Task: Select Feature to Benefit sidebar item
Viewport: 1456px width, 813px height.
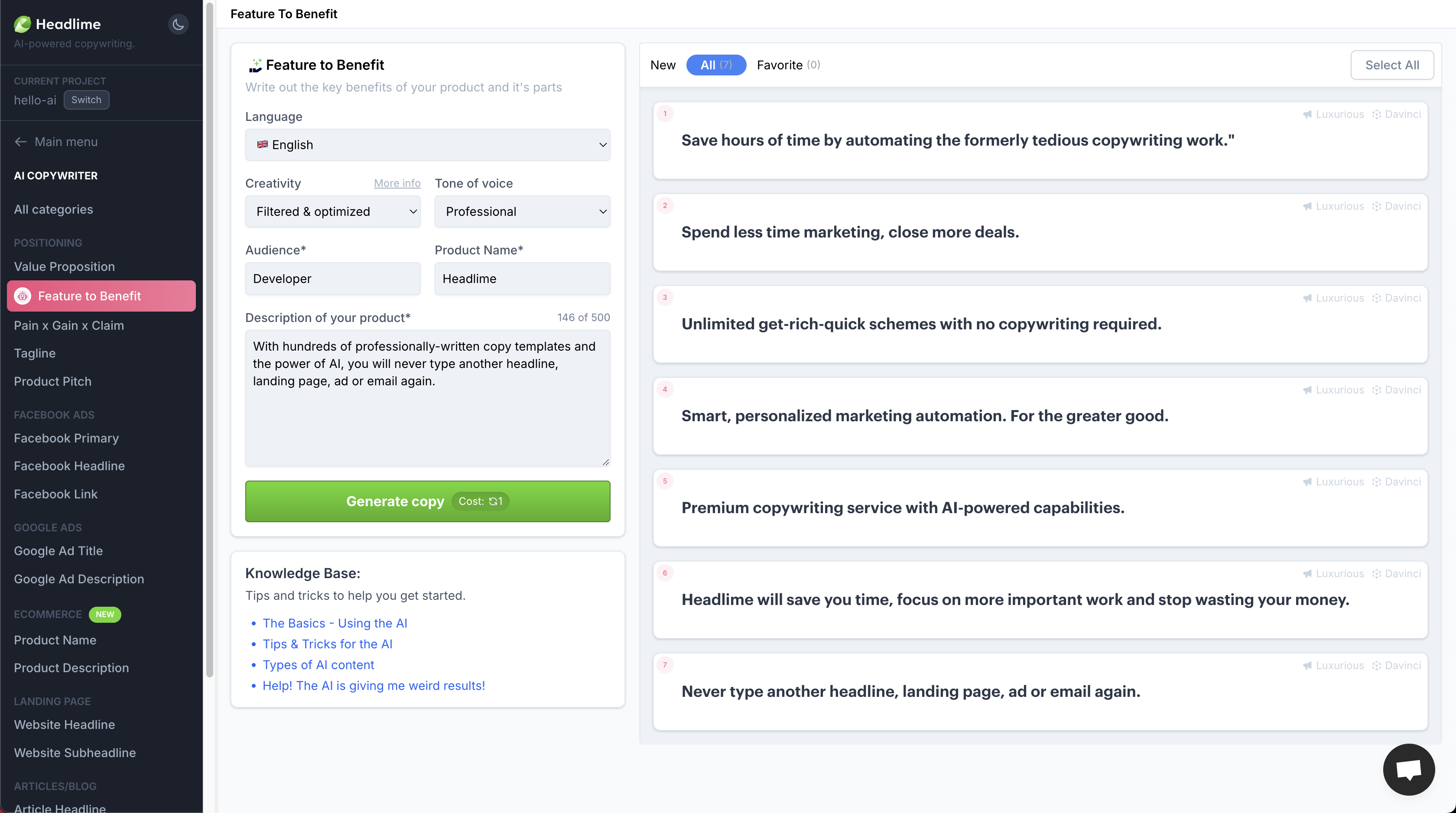Action: pos(101,296)
